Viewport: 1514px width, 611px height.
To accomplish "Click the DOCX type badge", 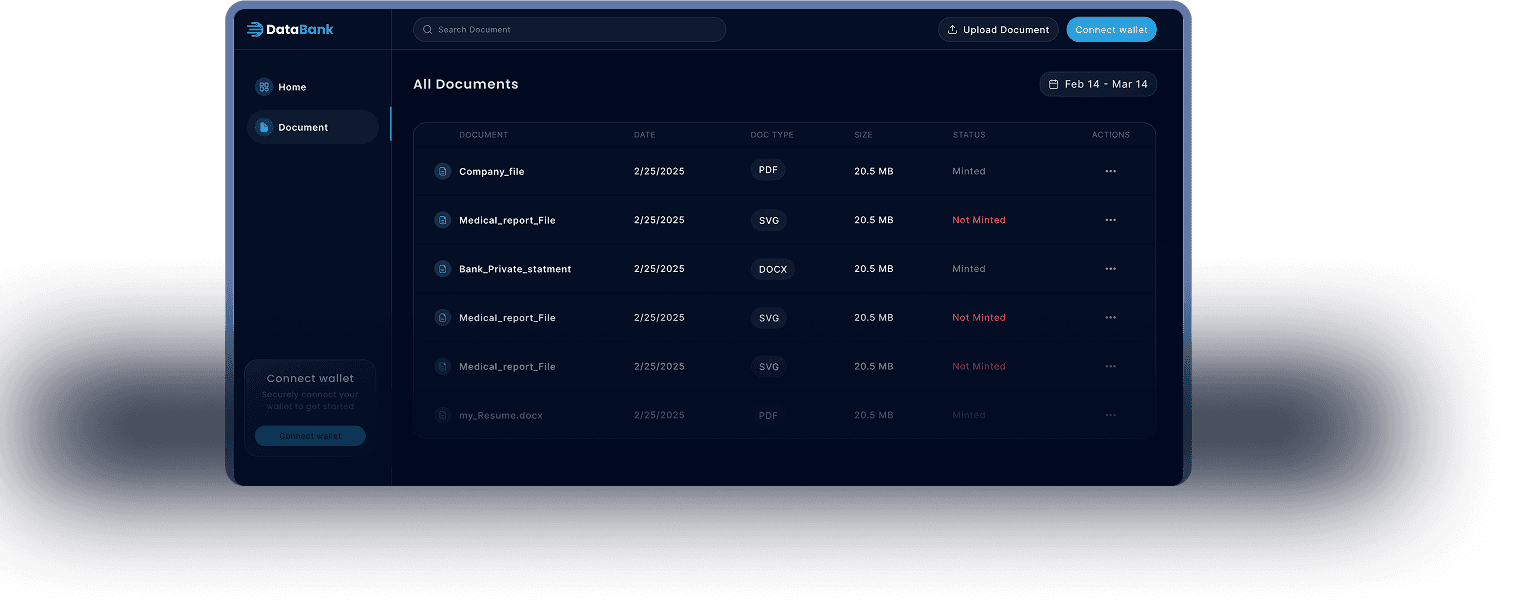I will click(x=772, y=269).
